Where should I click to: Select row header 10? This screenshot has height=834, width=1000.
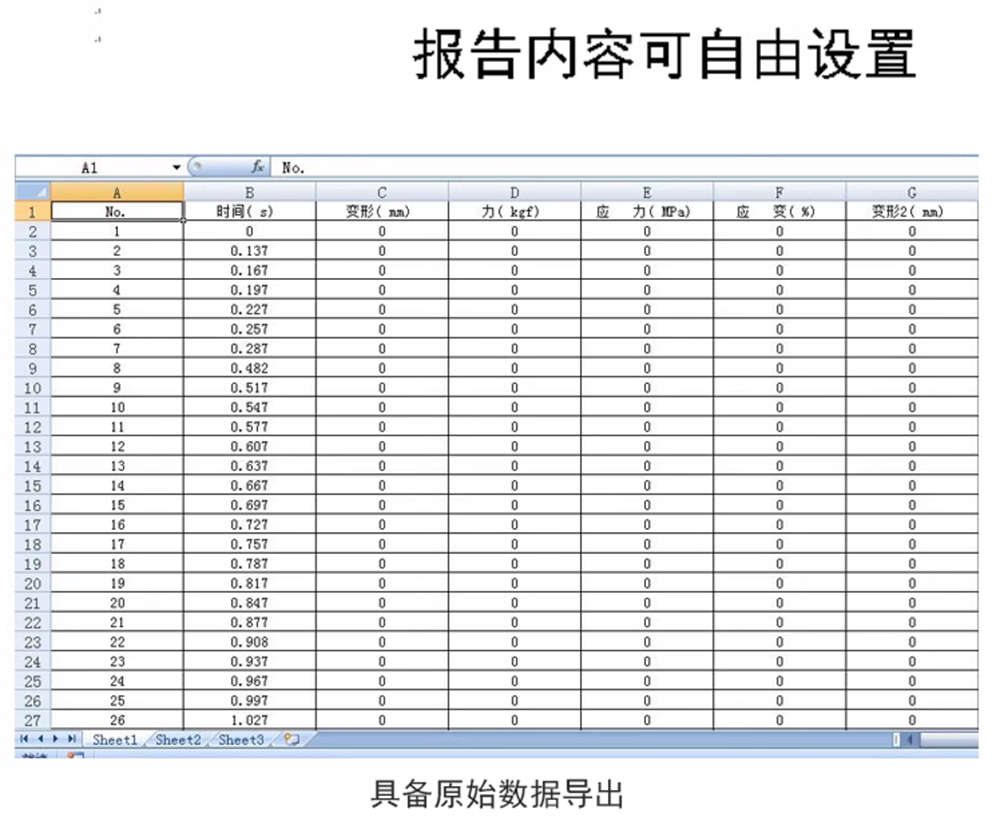33,388
